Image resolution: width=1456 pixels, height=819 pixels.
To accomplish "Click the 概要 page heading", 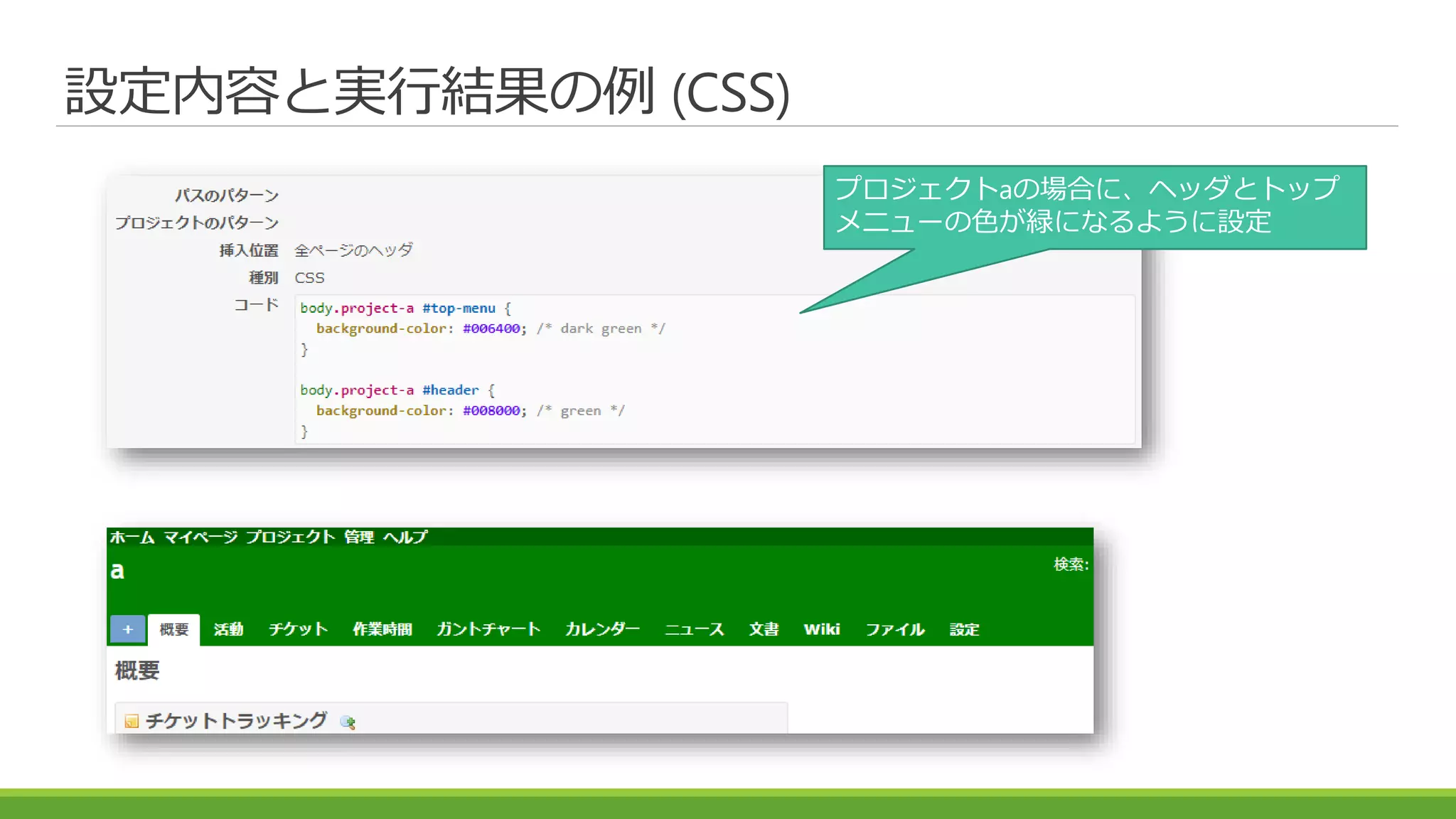I will coord(137,670).
